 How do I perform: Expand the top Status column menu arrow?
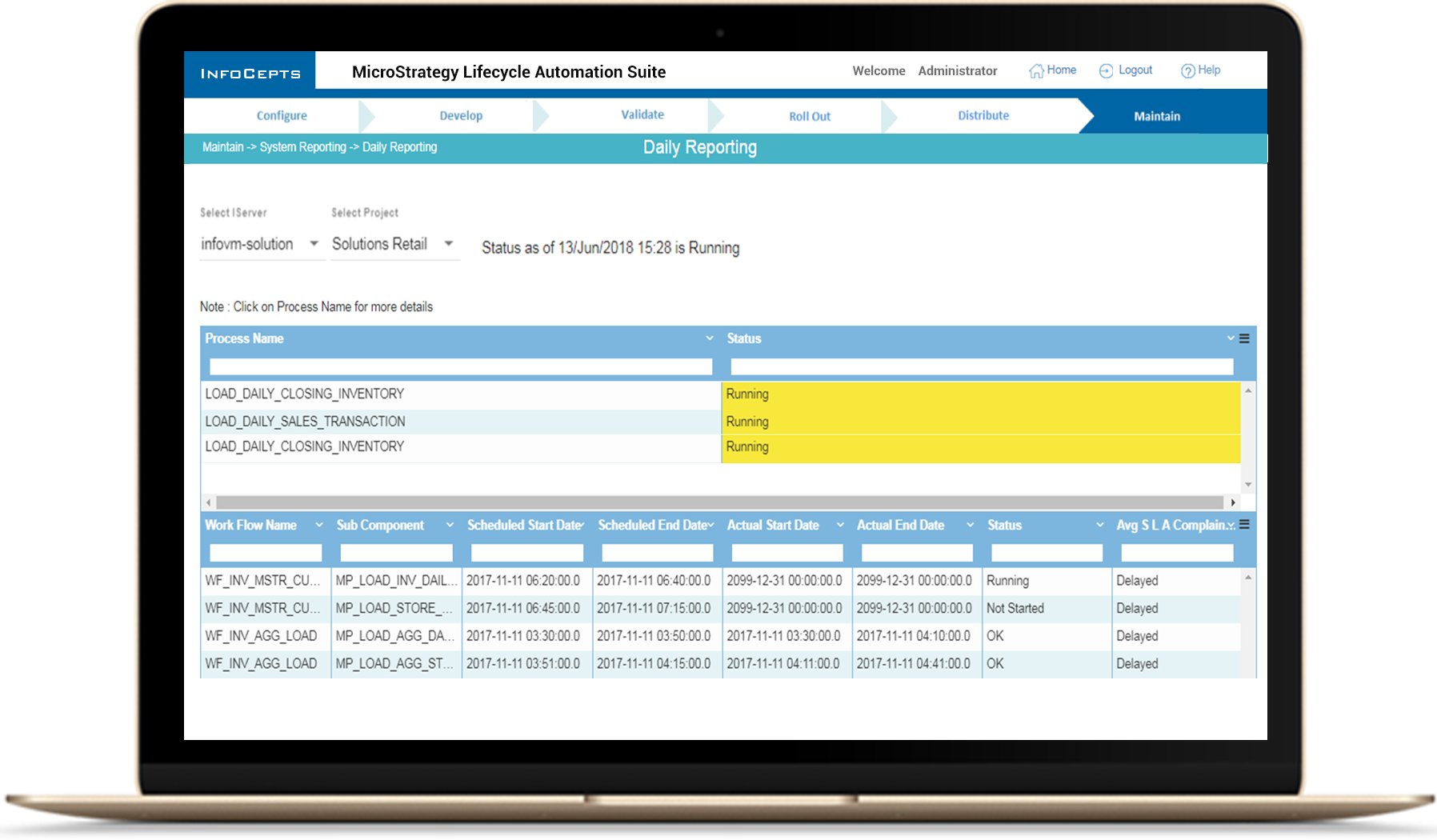1231,338
